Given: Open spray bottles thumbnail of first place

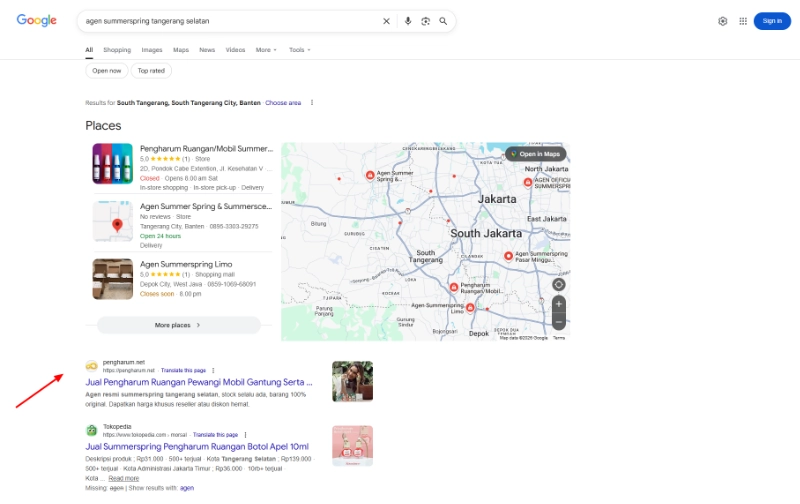Looking at the screenshot, I should (113, 163).
